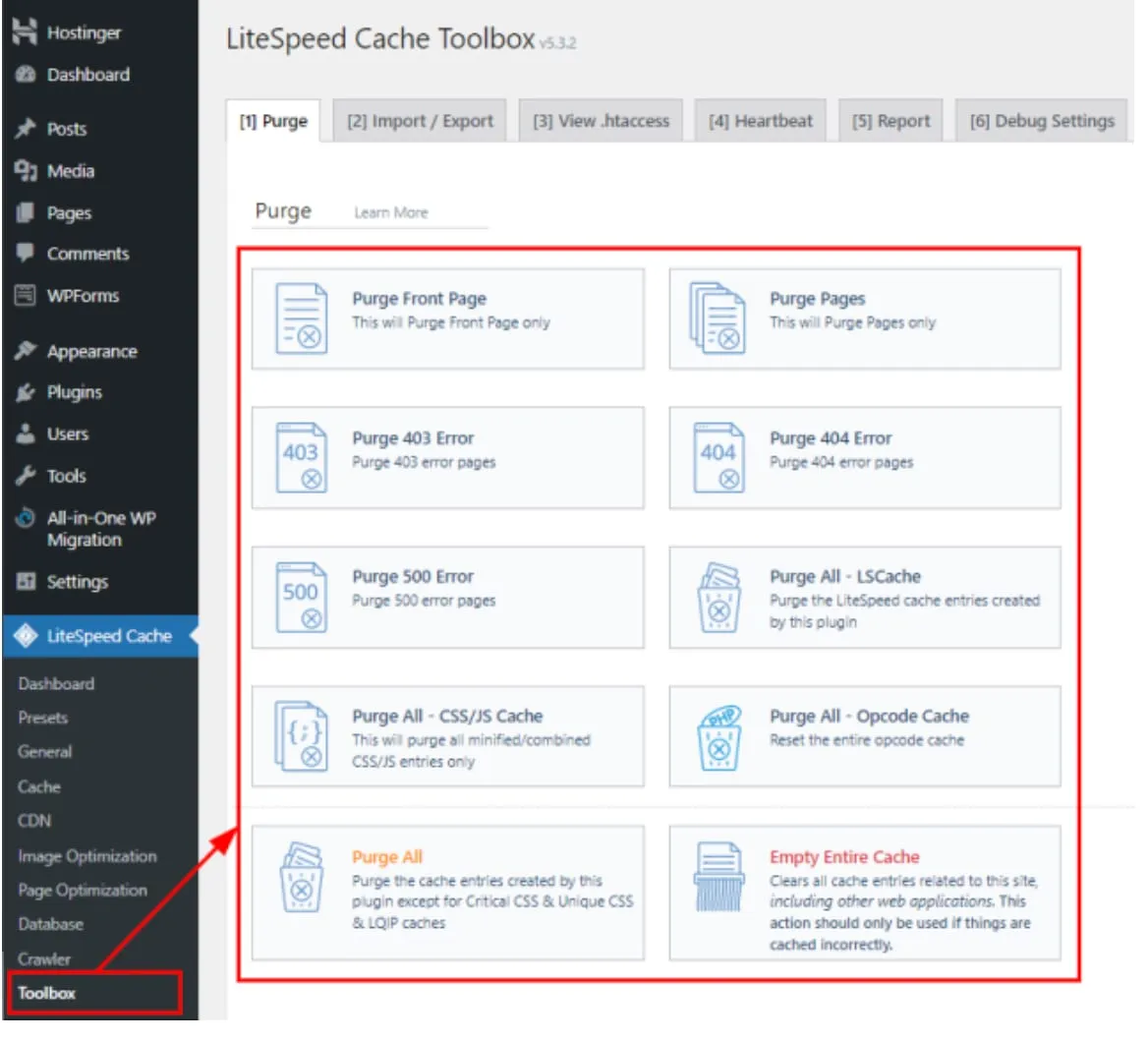This screenshot has height=1042, width=1148.
Task: Click the Dashboard gauge icon
Action: [25, 74]
